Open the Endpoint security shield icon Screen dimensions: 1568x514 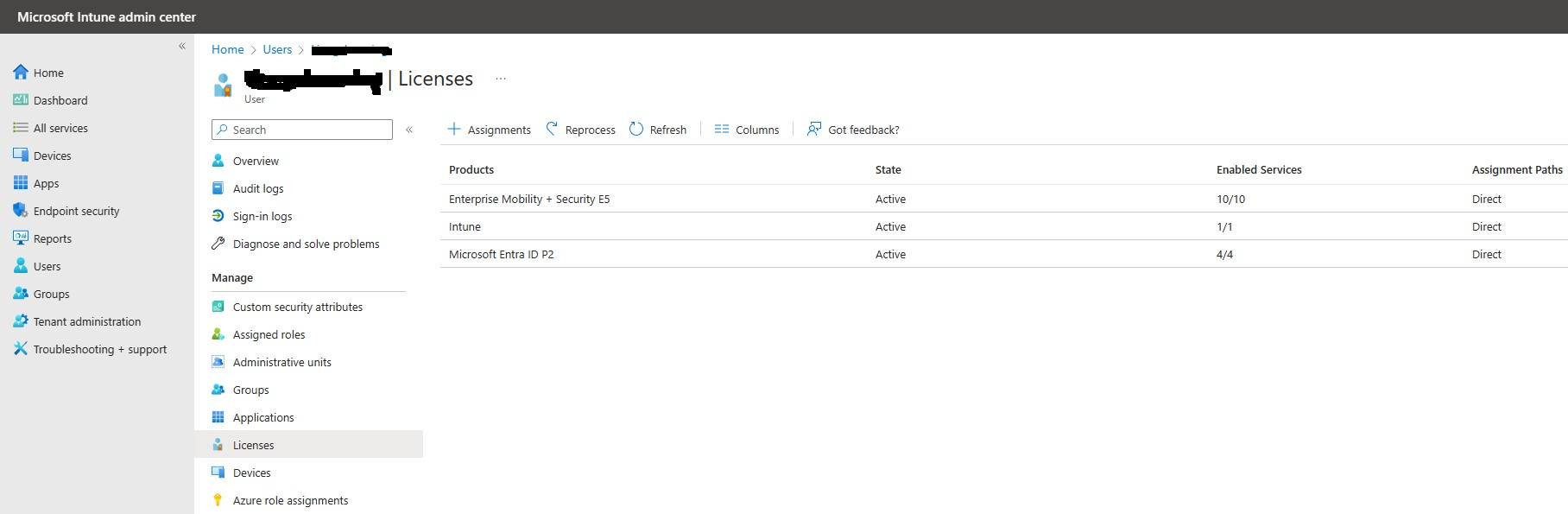[21, 211]
